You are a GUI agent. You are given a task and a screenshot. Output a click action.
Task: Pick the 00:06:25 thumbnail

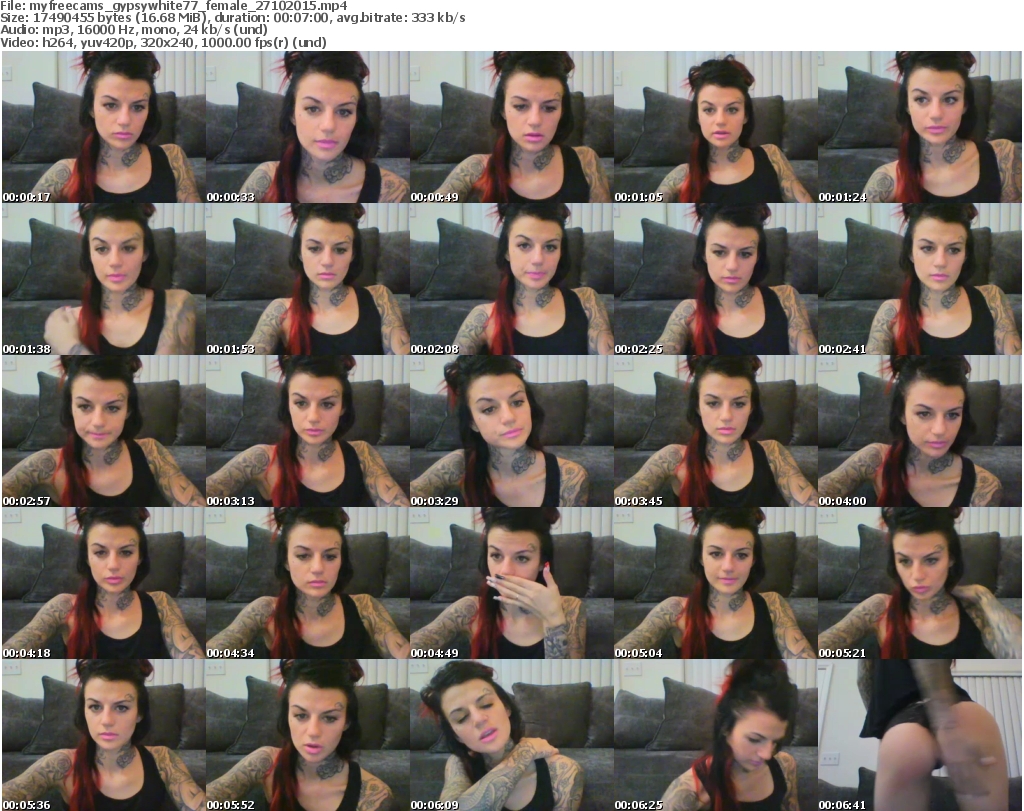point(715,735)
